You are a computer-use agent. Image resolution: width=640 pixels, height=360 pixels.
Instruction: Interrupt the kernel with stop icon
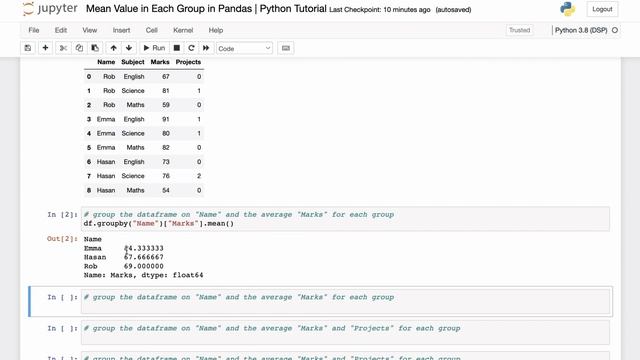pos(177,48)
